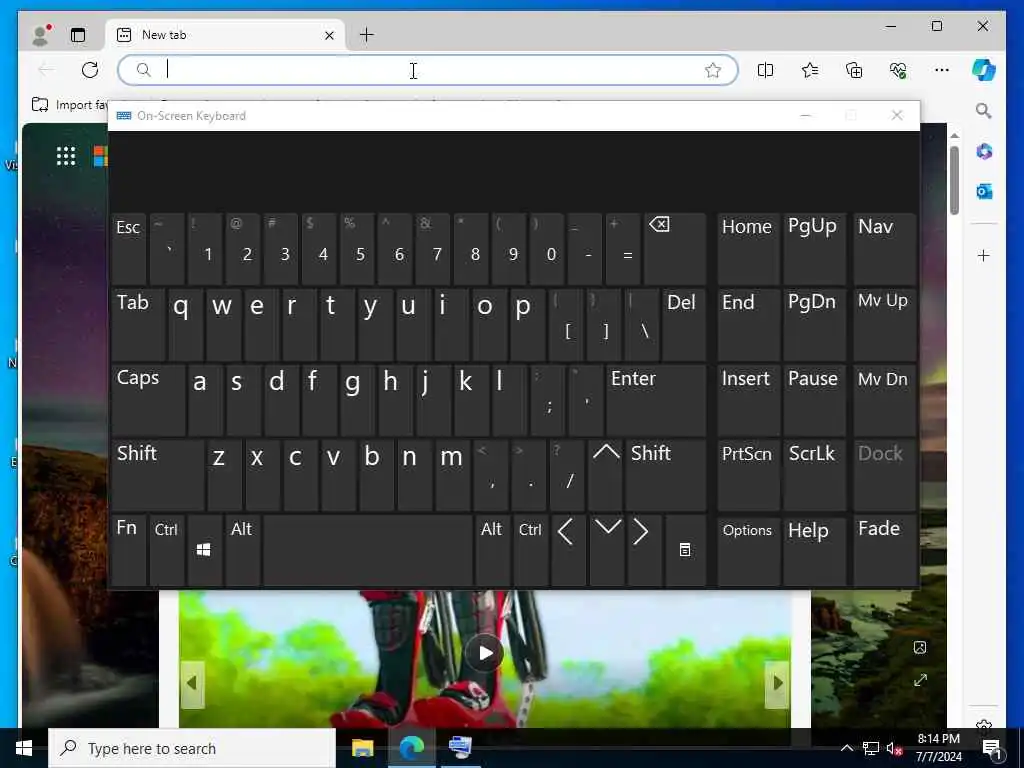Go to next carousel slide
This screenshot has width=1024, height=768.
coord(777,684)
